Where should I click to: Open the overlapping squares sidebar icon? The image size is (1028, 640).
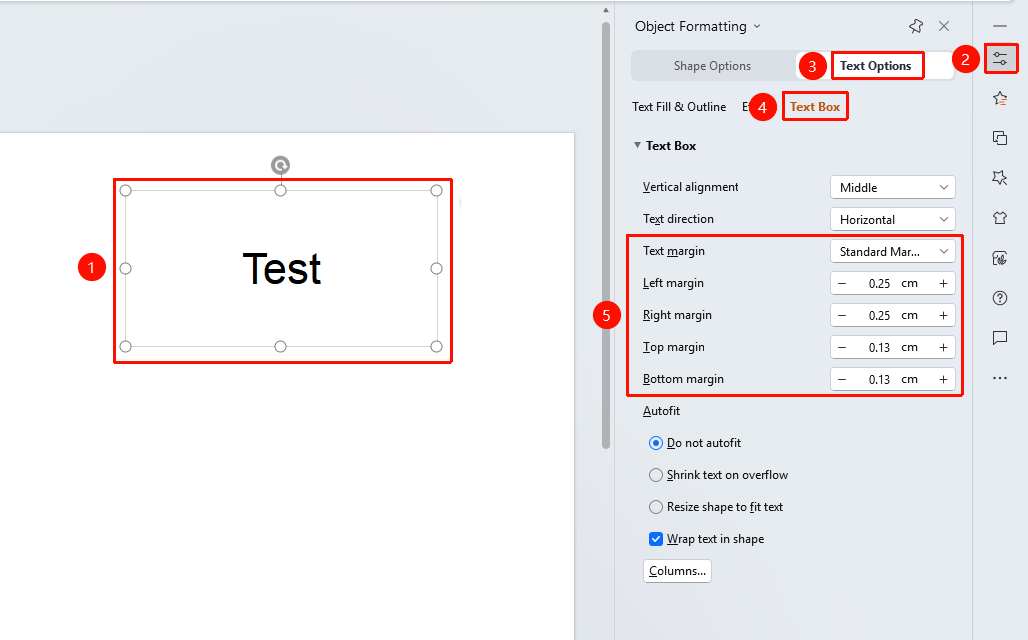point(1000,138)
